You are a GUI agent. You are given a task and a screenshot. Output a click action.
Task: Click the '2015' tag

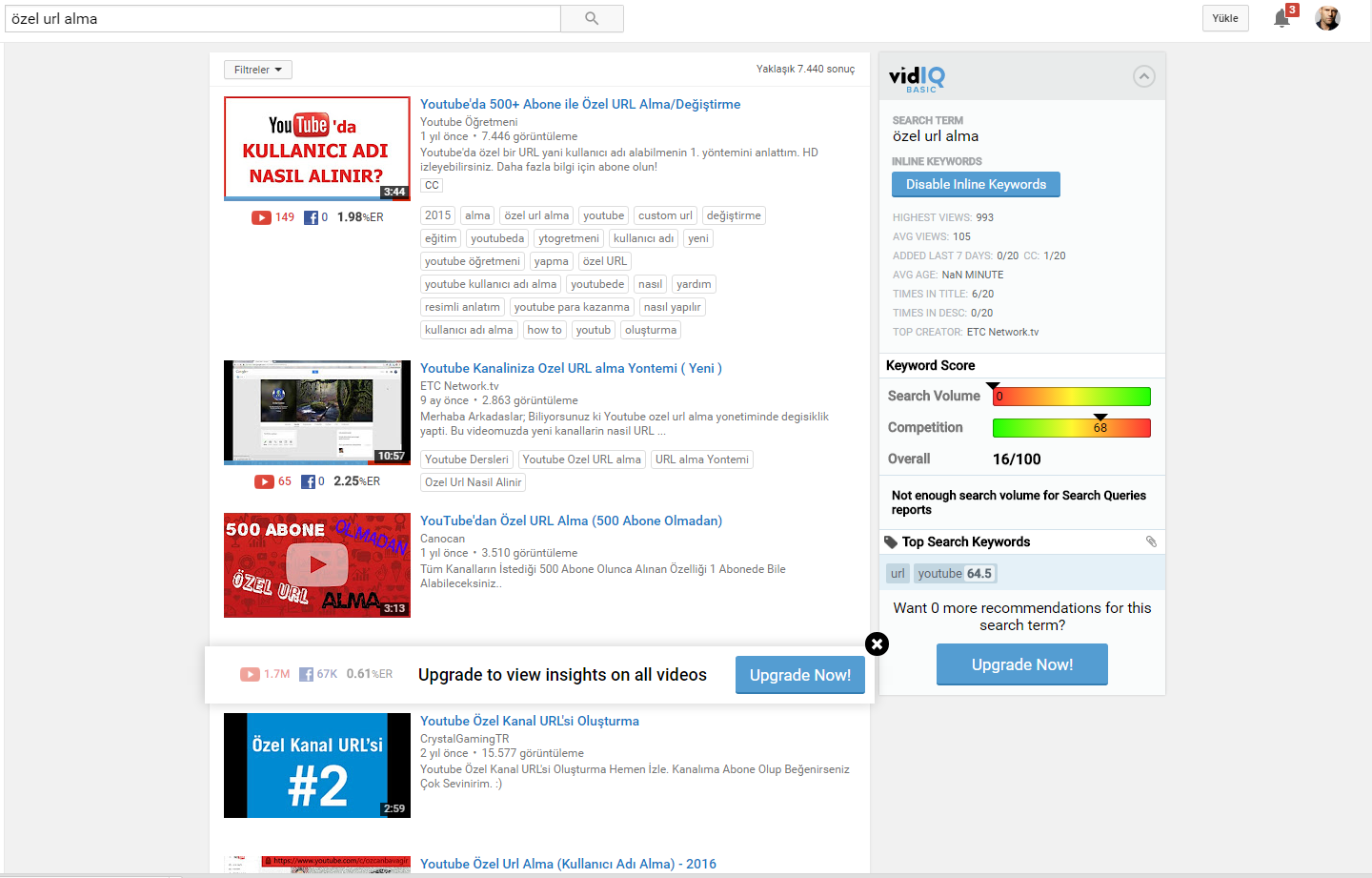coord(438,215)
